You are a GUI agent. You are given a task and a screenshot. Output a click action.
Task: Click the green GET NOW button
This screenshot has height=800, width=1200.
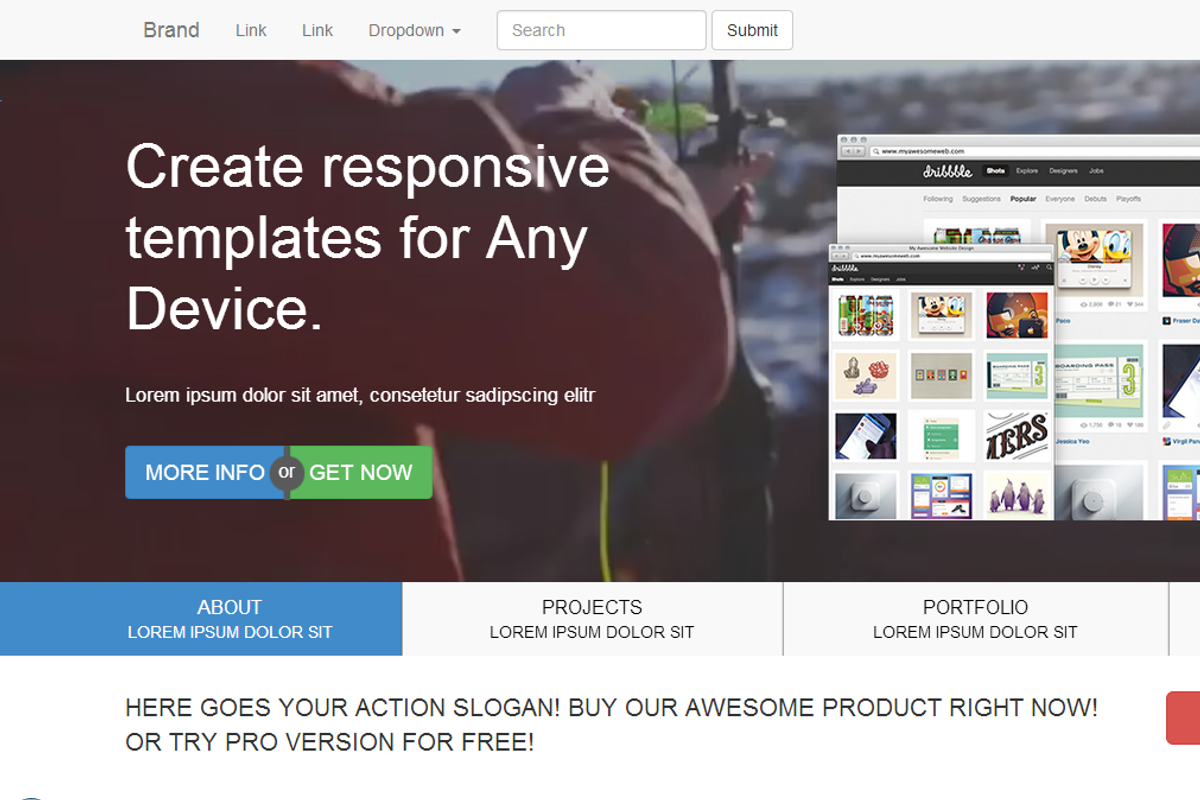tap(361, 472)
